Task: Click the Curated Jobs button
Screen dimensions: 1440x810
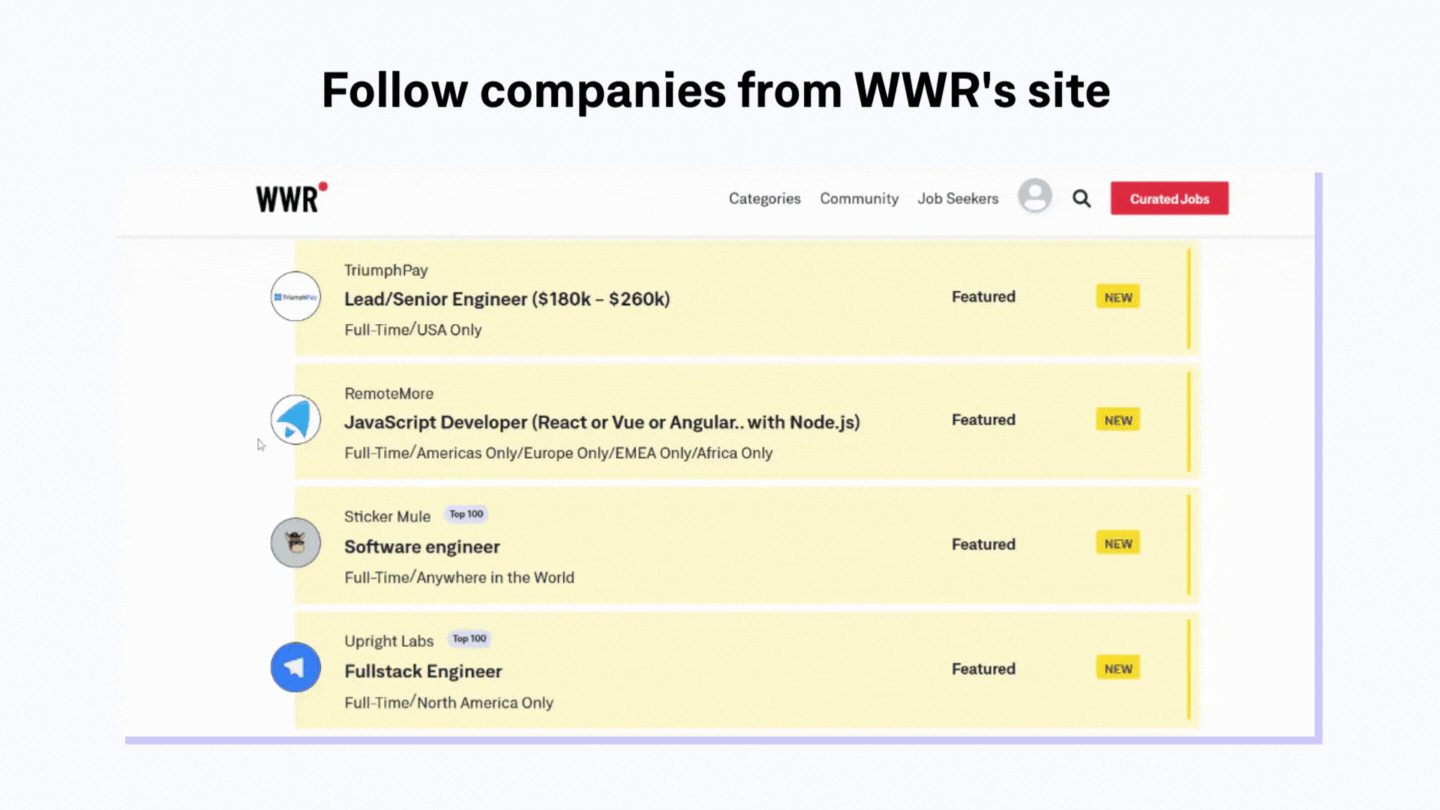Action: click(x=1169, y=199)
